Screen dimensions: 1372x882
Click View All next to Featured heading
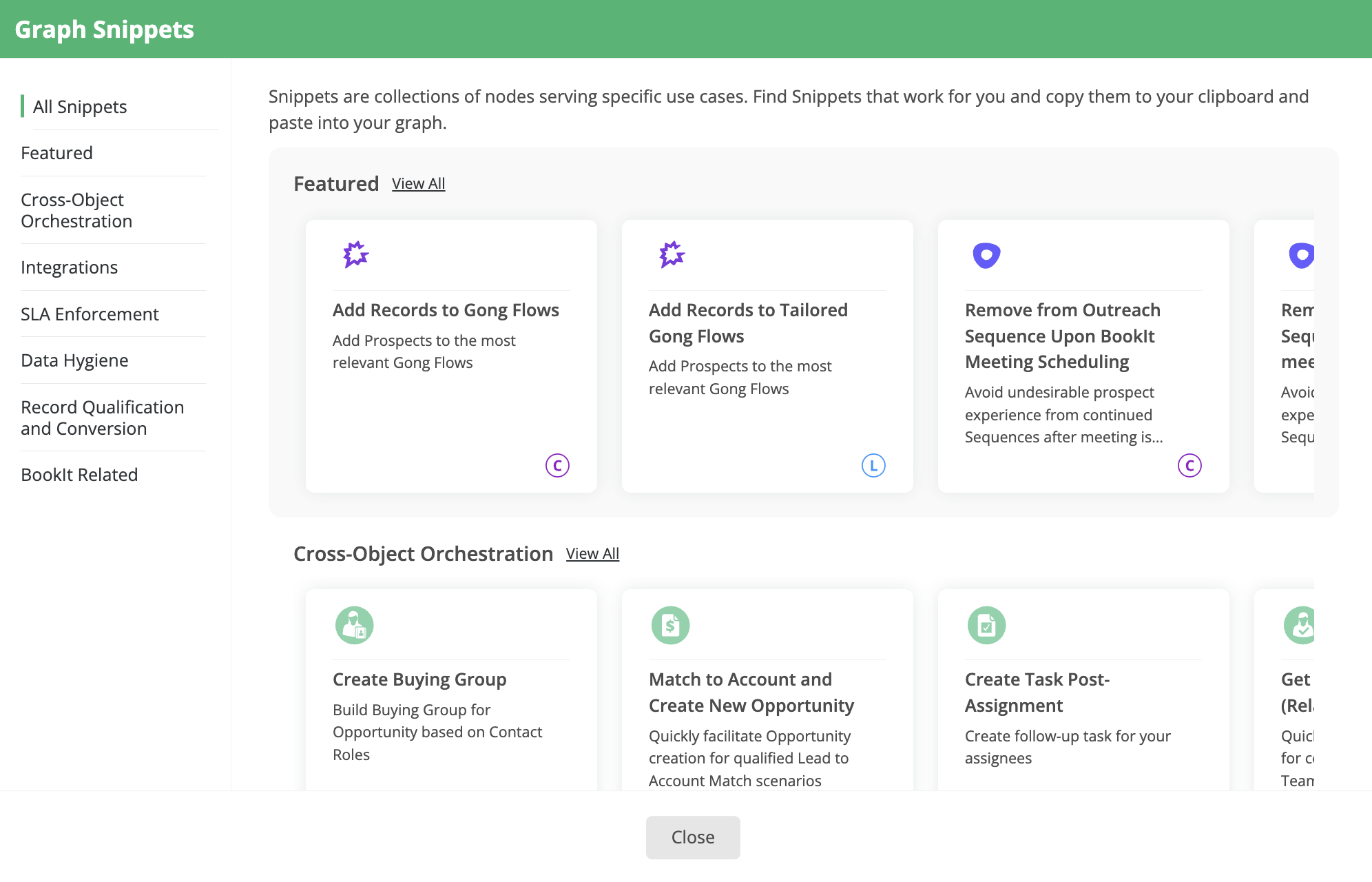pyautogui.click(x=419, y=183)
